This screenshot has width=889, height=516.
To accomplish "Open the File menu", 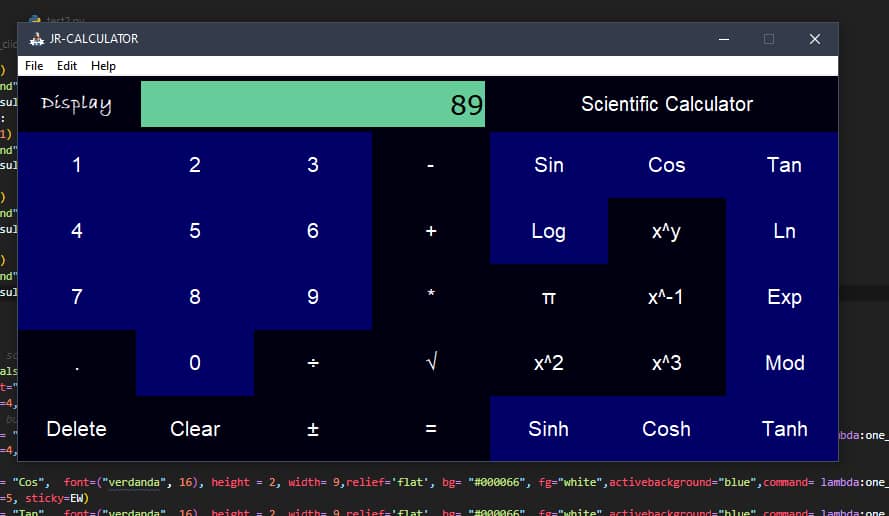I will click(x=34, y=66).
